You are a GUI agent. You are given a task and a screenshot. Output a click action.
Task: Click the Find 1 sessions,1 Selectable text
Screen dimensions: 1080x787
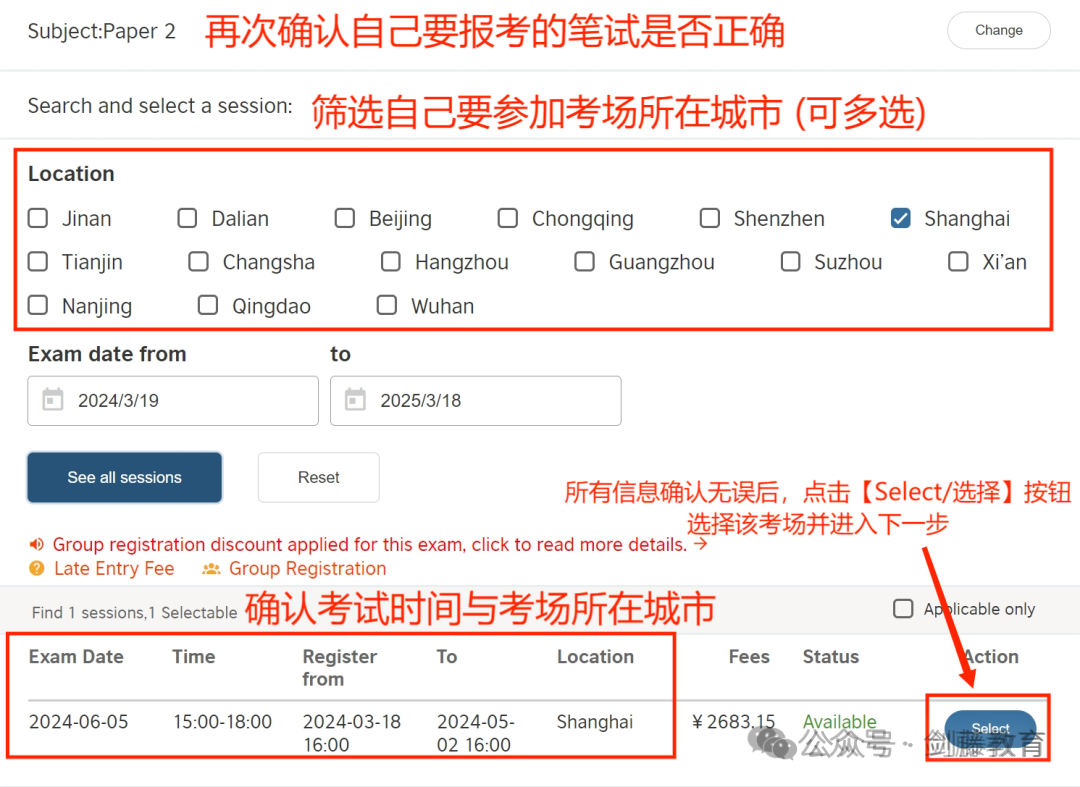134,612
